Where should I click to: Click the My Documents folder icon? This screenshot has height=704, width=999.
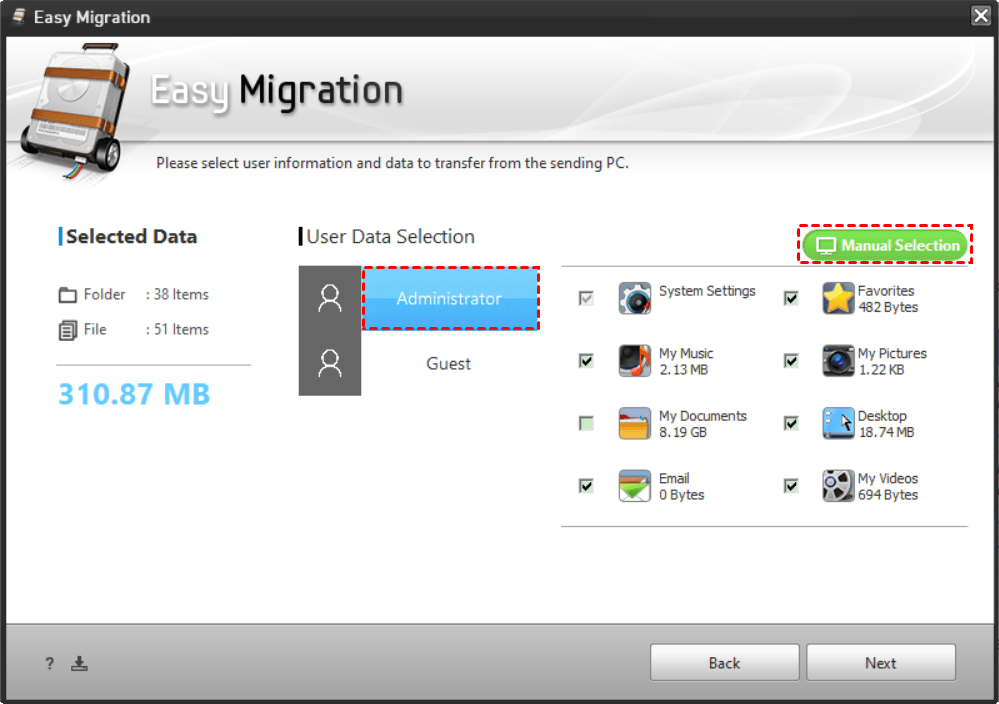[x=634, y=424]
